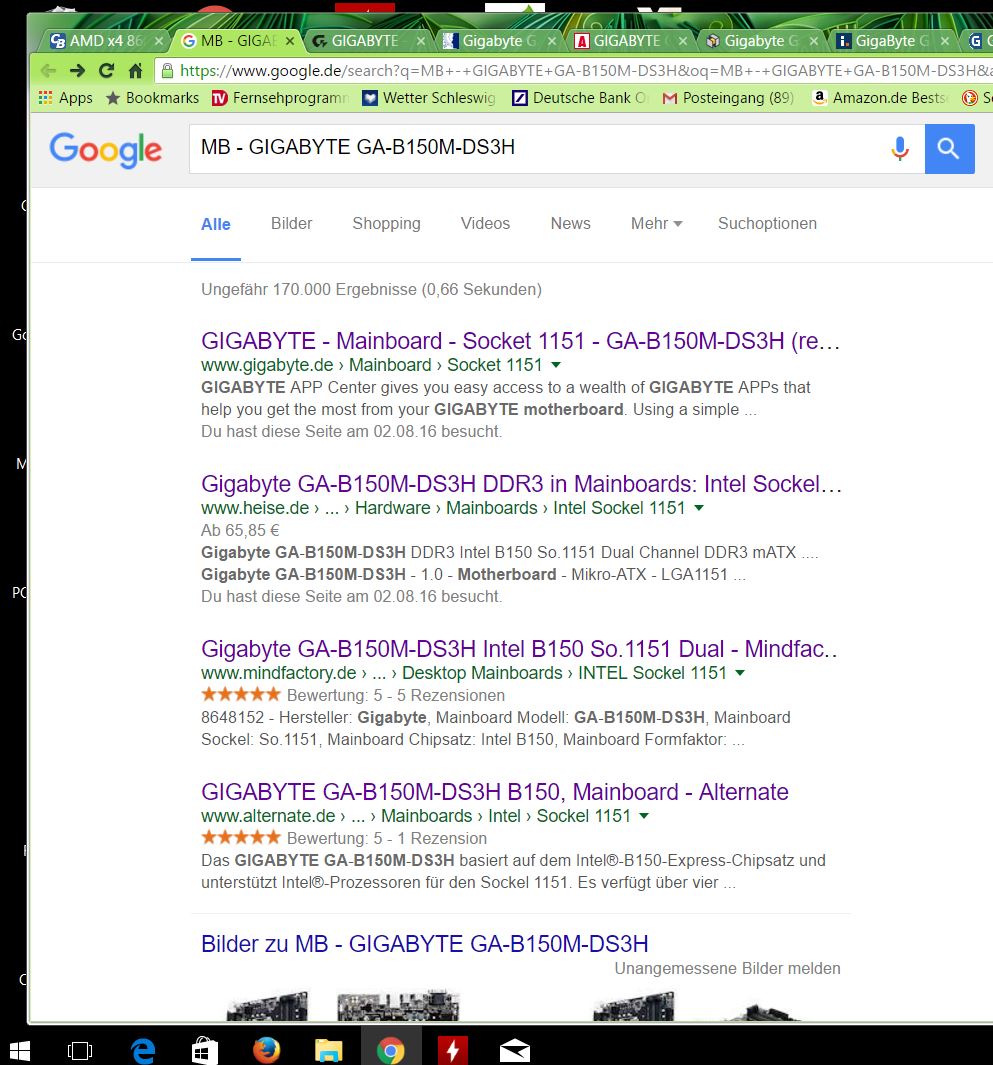Expand the Mehr dropdown menu
Viewport: 993px width, 1065px height.
[x=656, y=223]
